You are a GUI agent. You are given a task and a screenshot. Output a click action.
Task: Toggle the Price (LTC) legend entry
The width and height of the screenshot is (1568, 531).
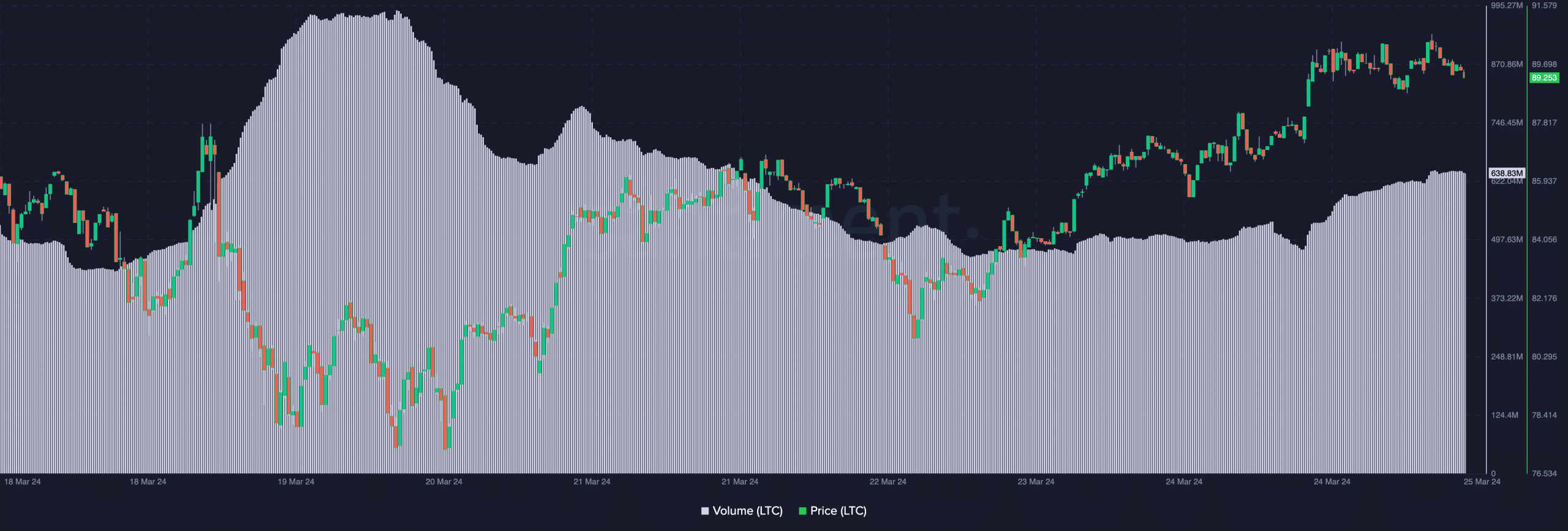click(832, 511)
